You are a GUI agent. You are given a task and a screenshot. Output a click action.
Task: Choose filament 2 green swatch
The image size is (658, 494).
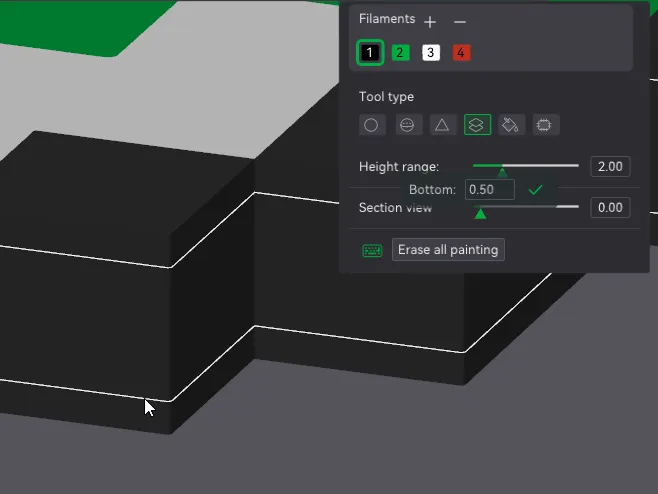(x=400, y=53)
